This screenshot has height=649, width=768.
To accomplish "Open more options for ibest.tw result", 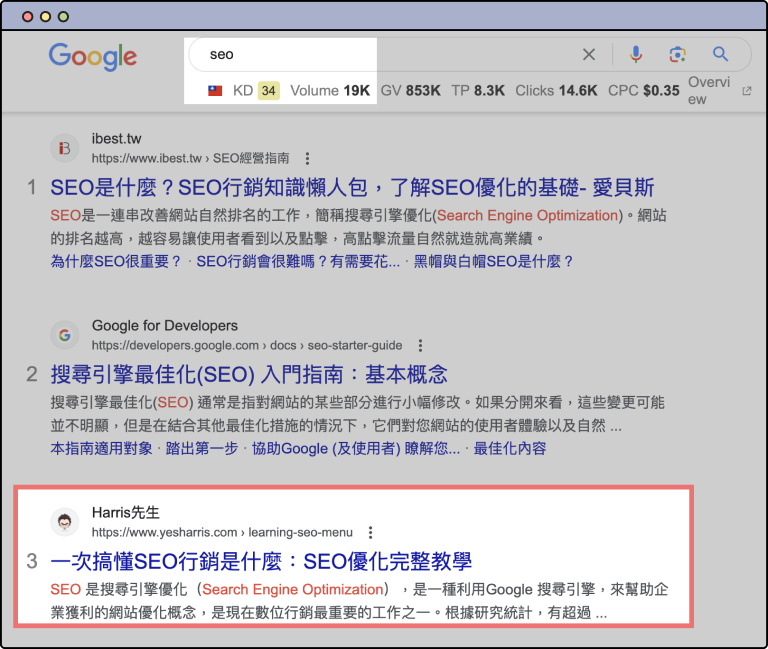I will (x=307, y=158).
